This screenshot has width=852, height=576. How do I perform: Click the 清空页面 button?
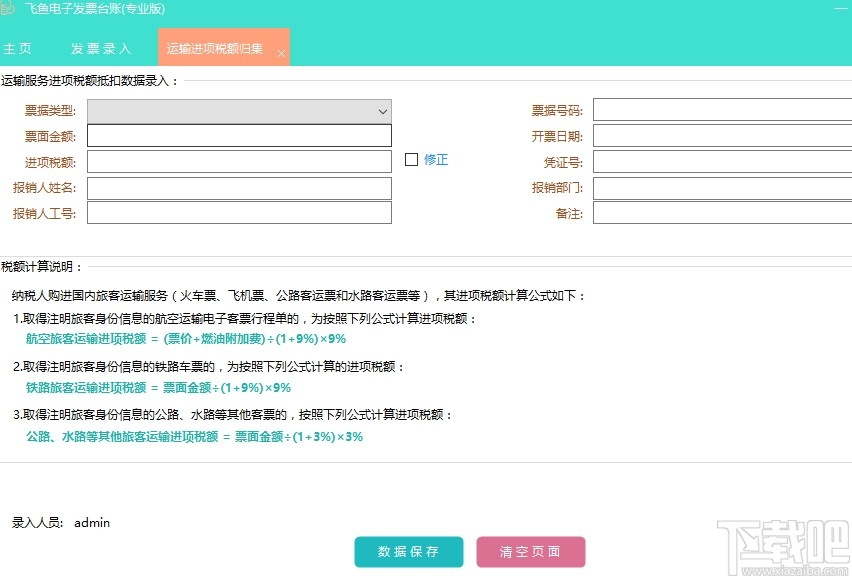pos(531,551)
